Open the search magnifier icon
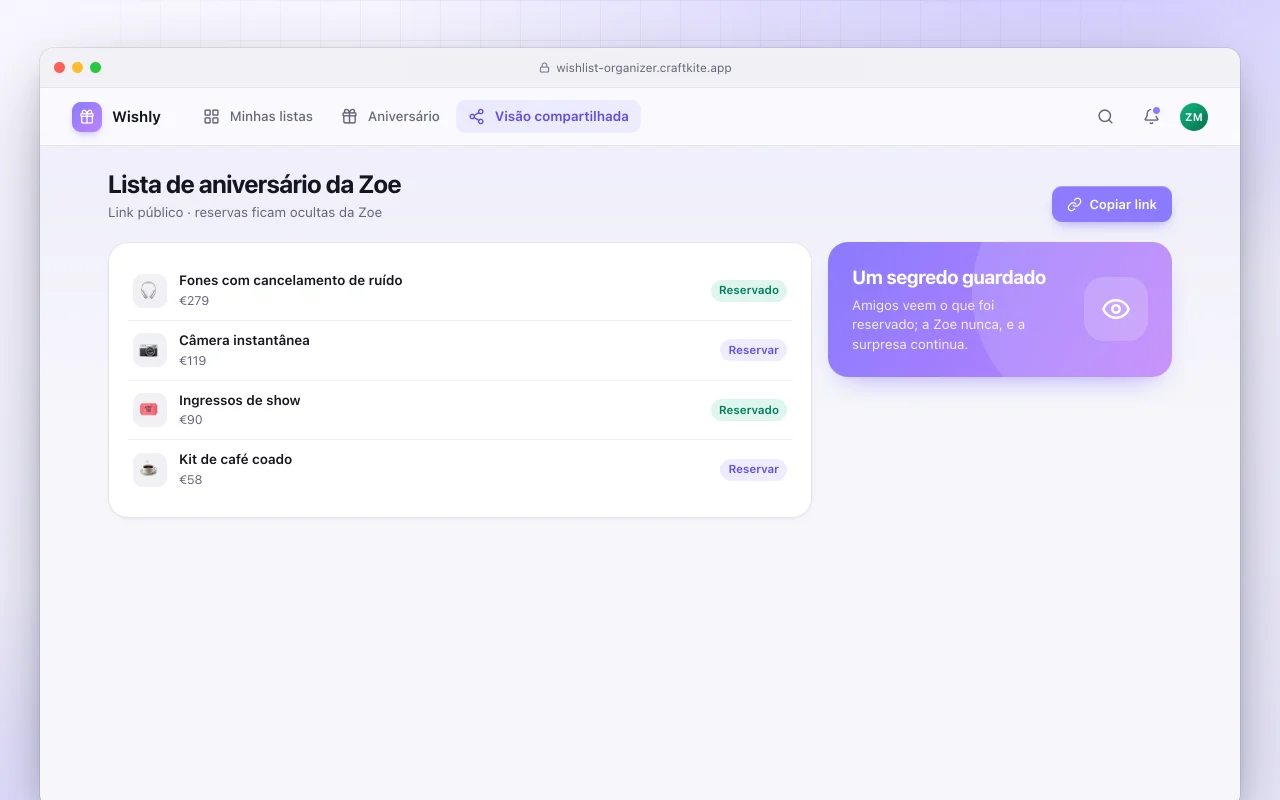 (1105, 117)
